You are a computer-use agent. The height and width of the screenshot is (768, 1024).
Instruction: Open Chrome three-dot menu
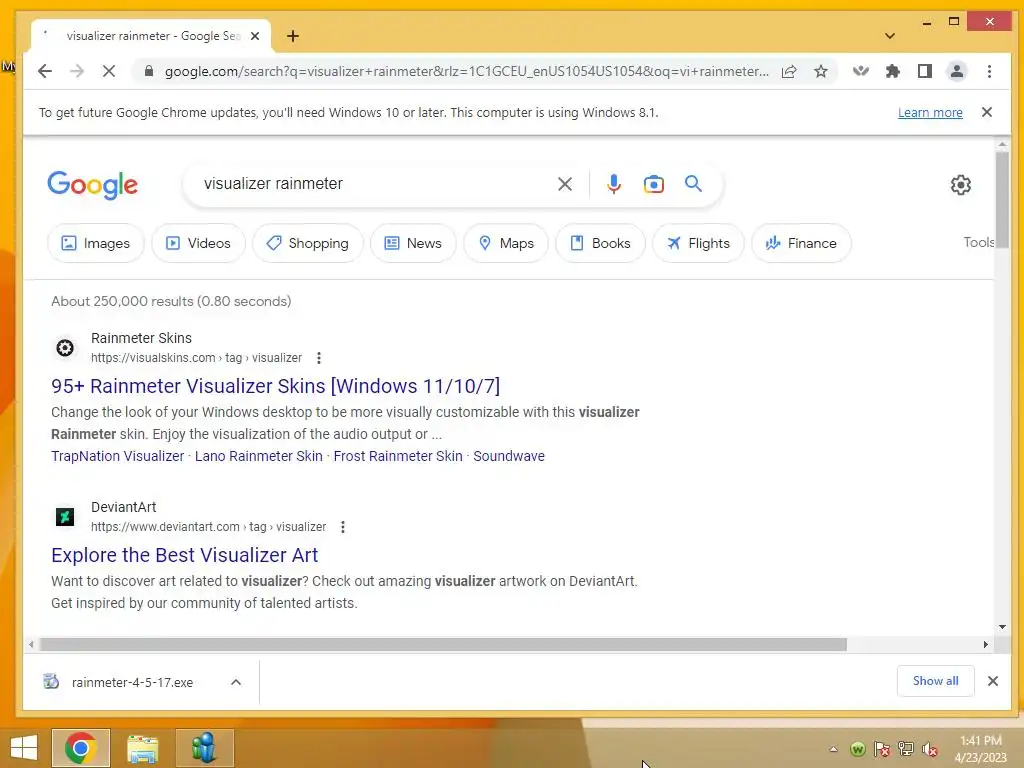pyautogui.click(x=989, y=71)
